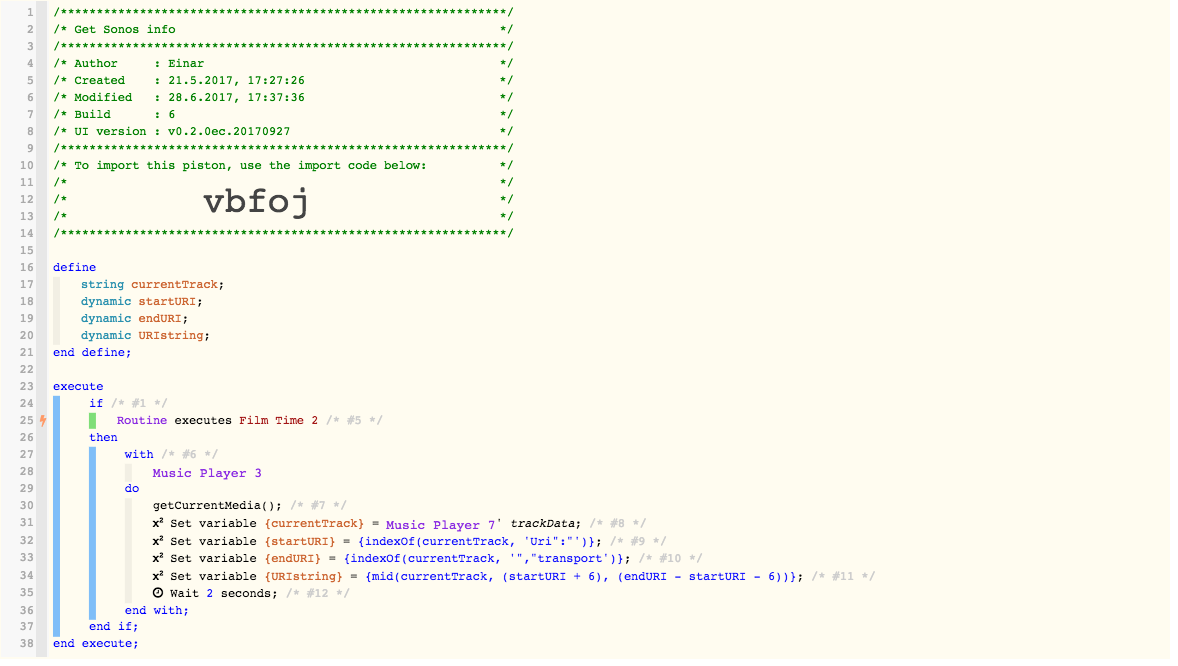Click the x² icon for URIstring assignment
The image size is (1178, 666).
tap(158, 577)
